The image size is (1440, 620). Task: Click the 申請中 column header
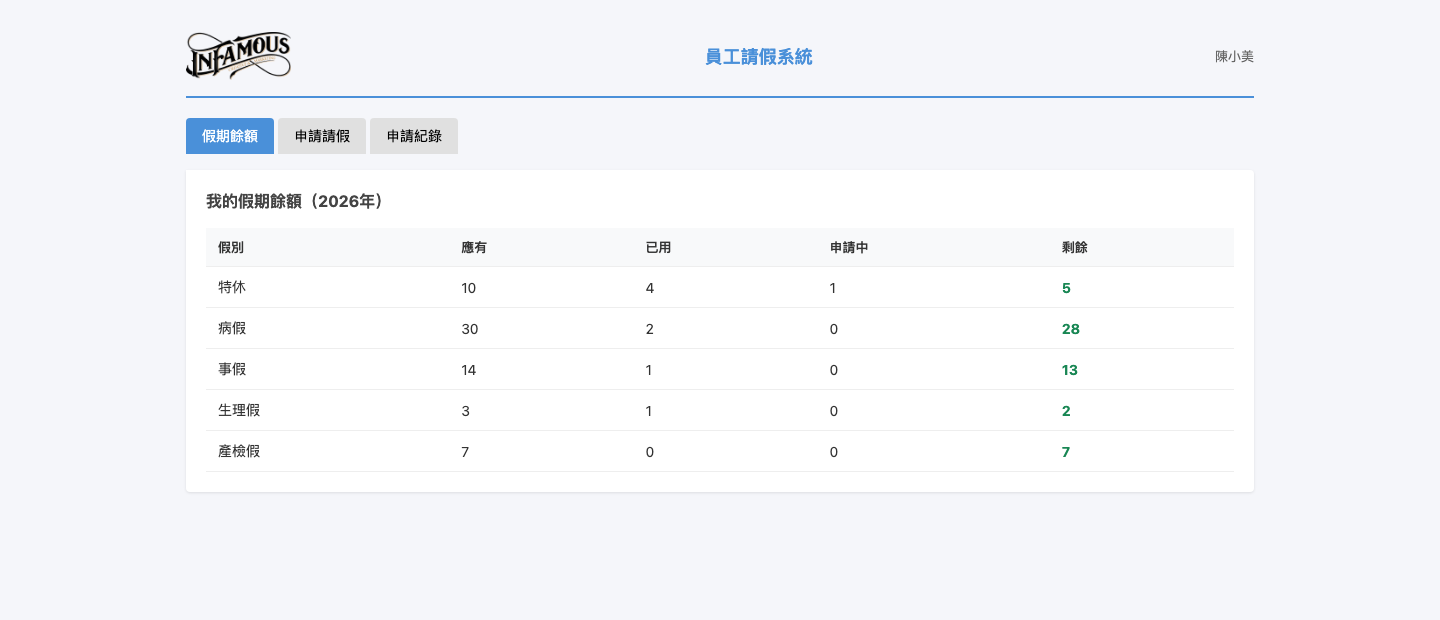(849, 247)
